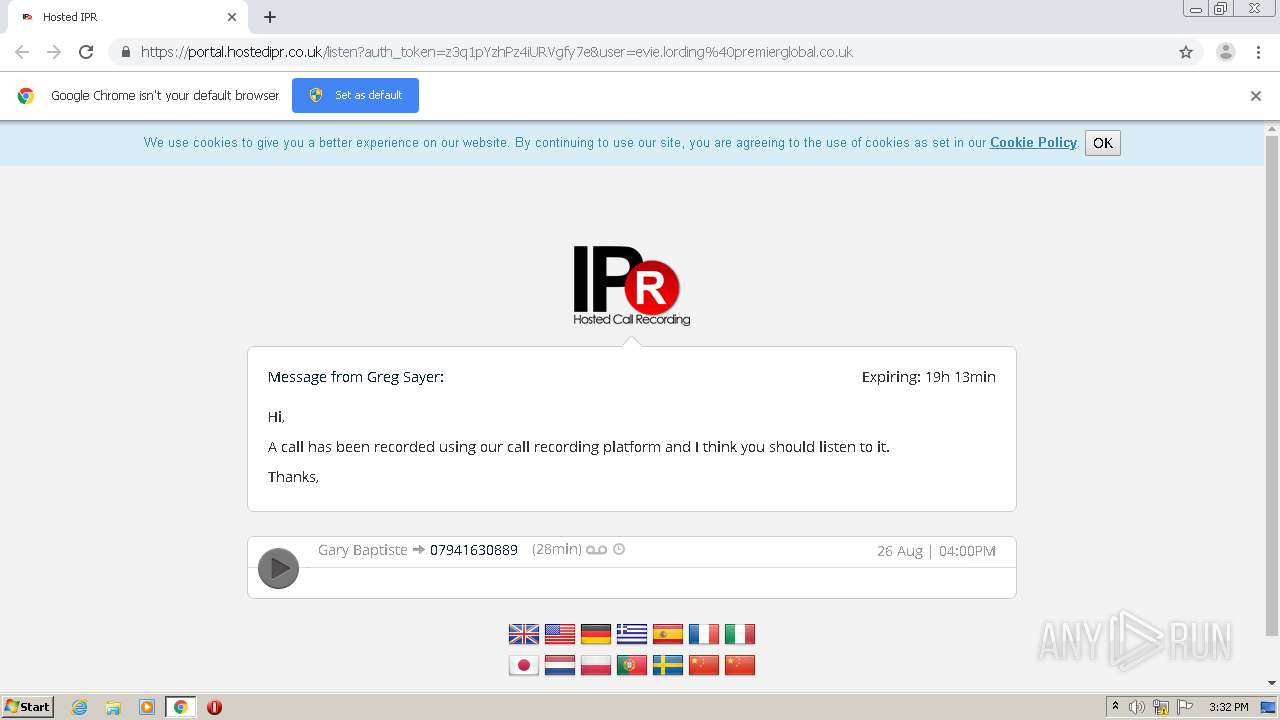Click the IPR Hosted Call Recording logo
1280x720 pixels.
tap(631, 286)
